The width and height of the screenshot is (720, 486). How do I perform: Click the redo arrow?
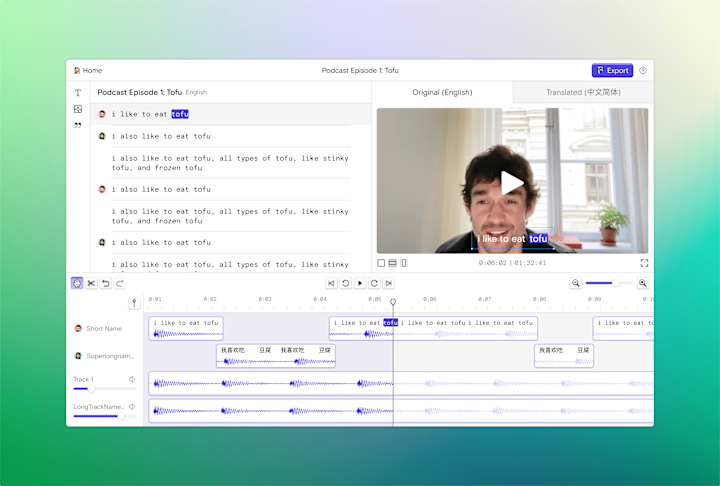tap(120, 283)
